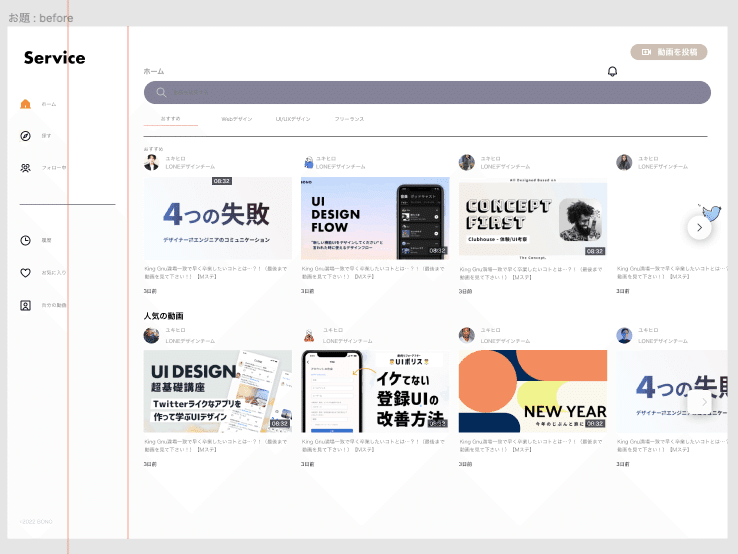The image size is (738, 554).
Task: Click next arrow on recommended carousel
Action: click(x=699, y=228)
